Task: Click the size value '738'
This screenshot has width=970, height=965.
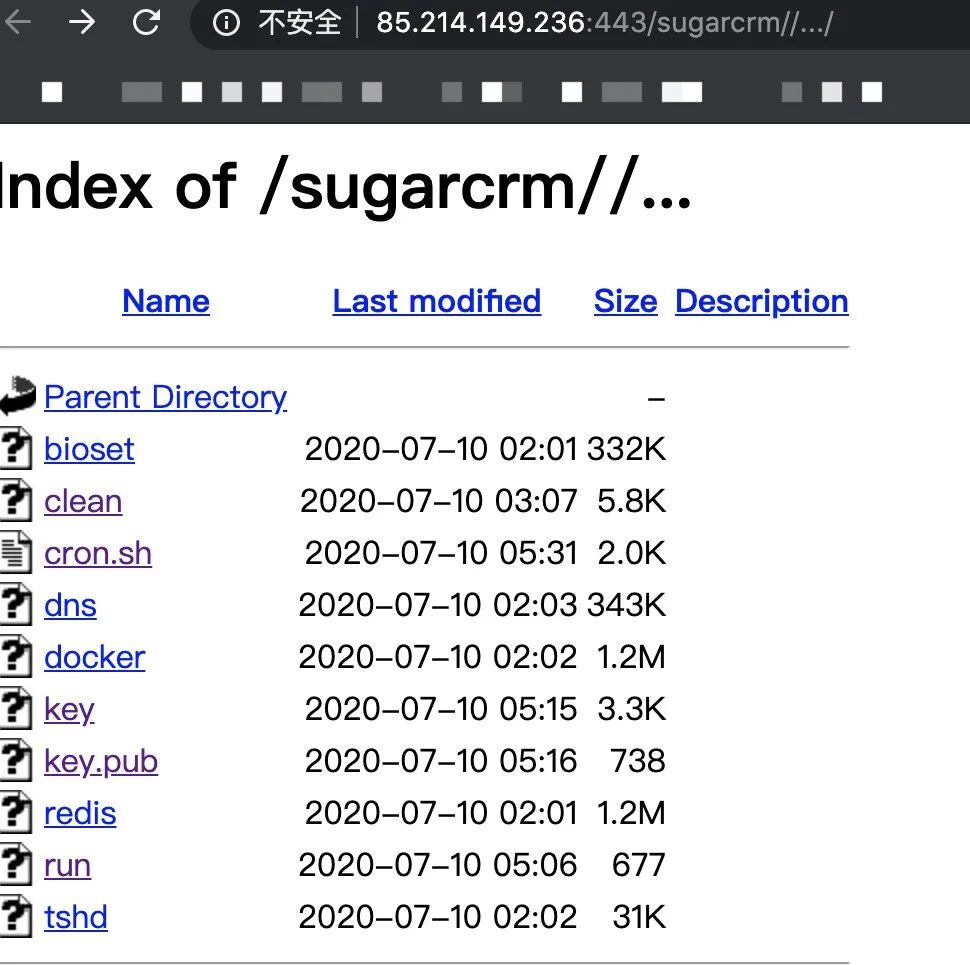Action: (638, 761)
